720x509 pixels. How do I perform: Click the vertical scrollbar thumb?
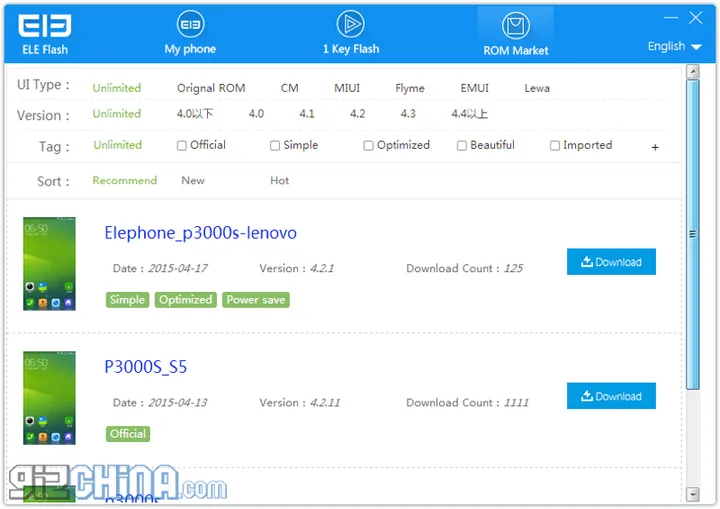point(692,234)
